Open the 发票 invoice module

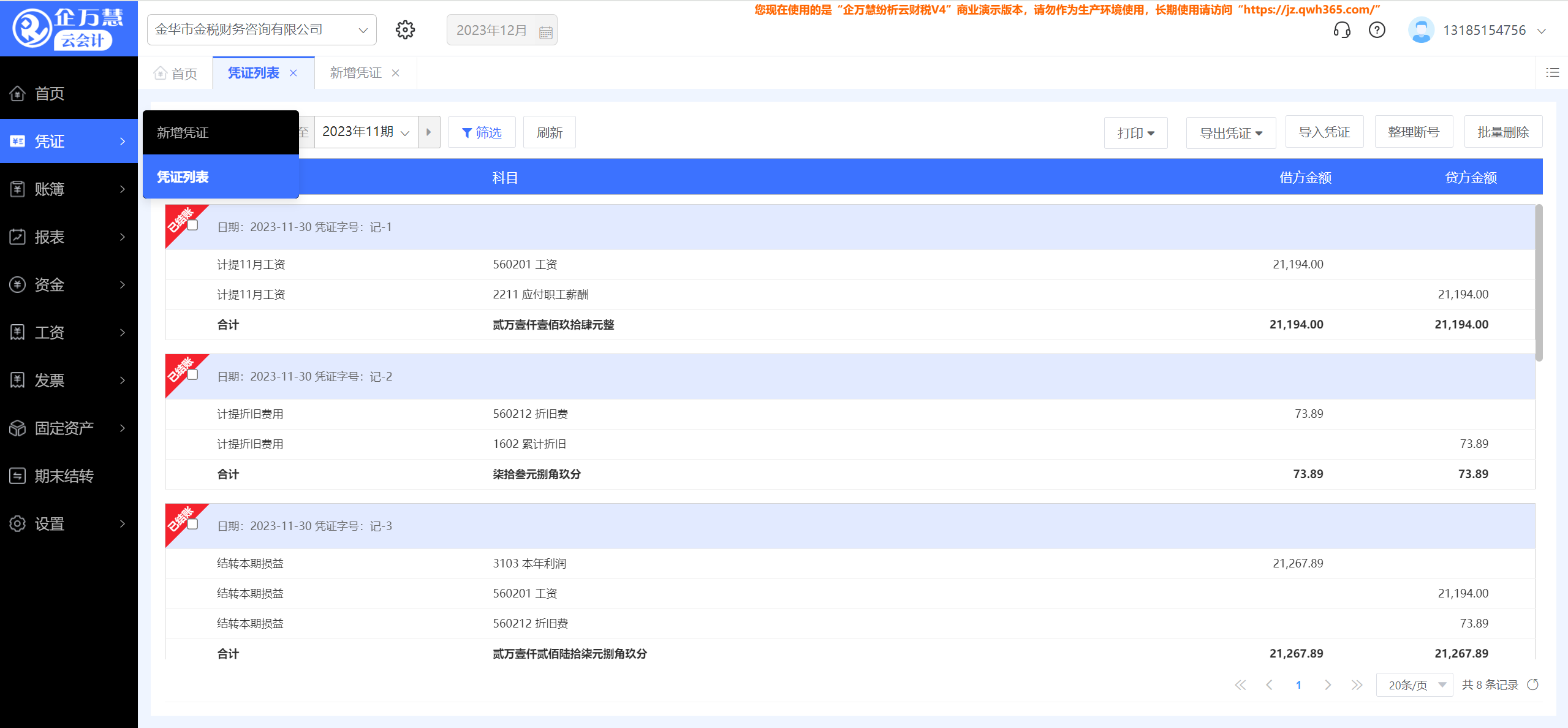click(49, 380)
